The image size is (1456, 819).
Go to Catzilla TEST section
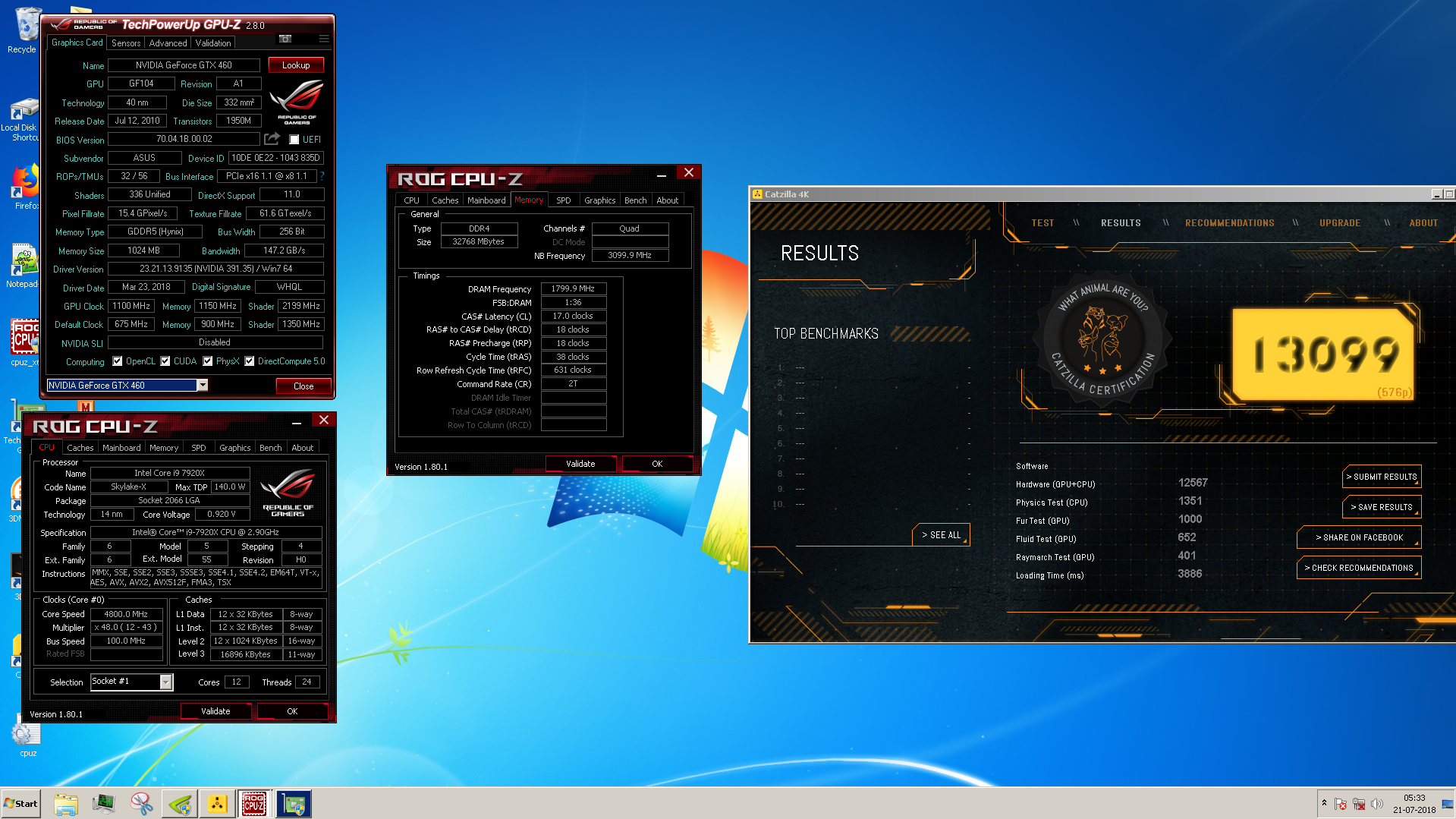tap(1042, 223)
